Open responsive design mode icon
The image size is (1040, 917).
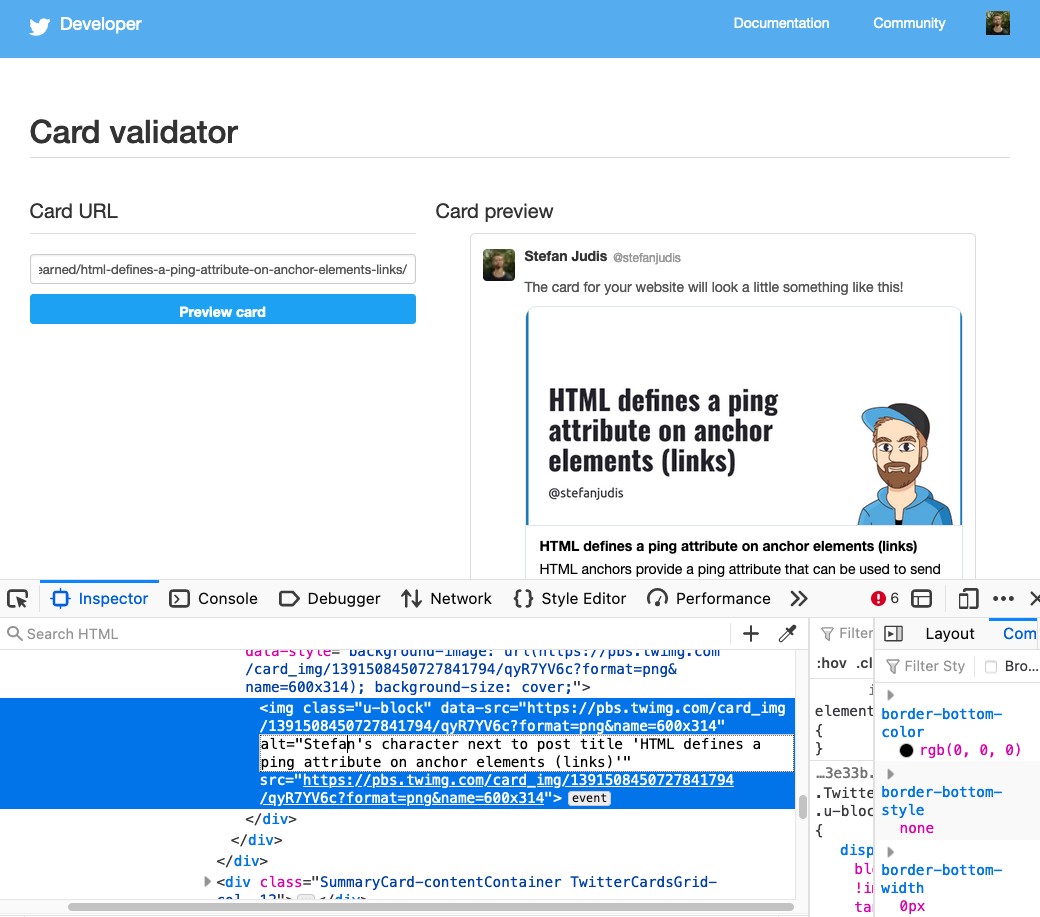968,599
